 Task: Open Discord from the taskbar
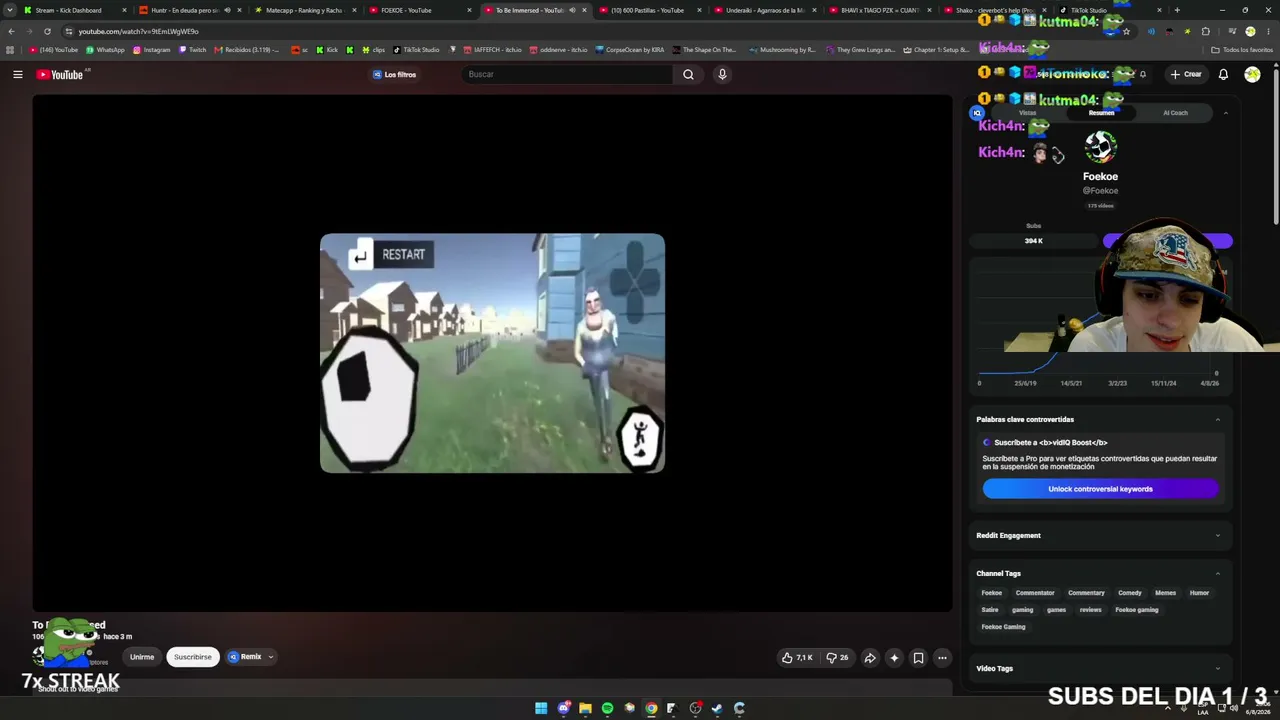pos(563,708)
